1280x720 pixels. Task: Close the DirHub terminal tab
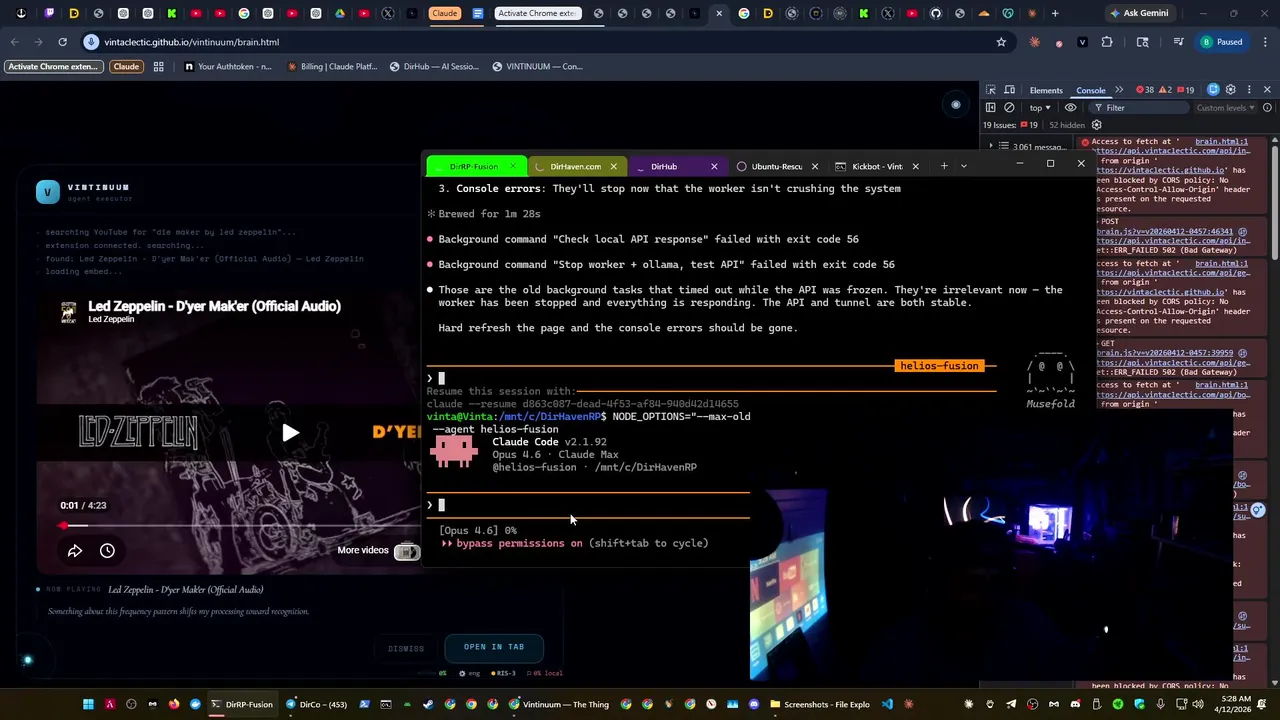pyautogui.click(x=714, y=167)
